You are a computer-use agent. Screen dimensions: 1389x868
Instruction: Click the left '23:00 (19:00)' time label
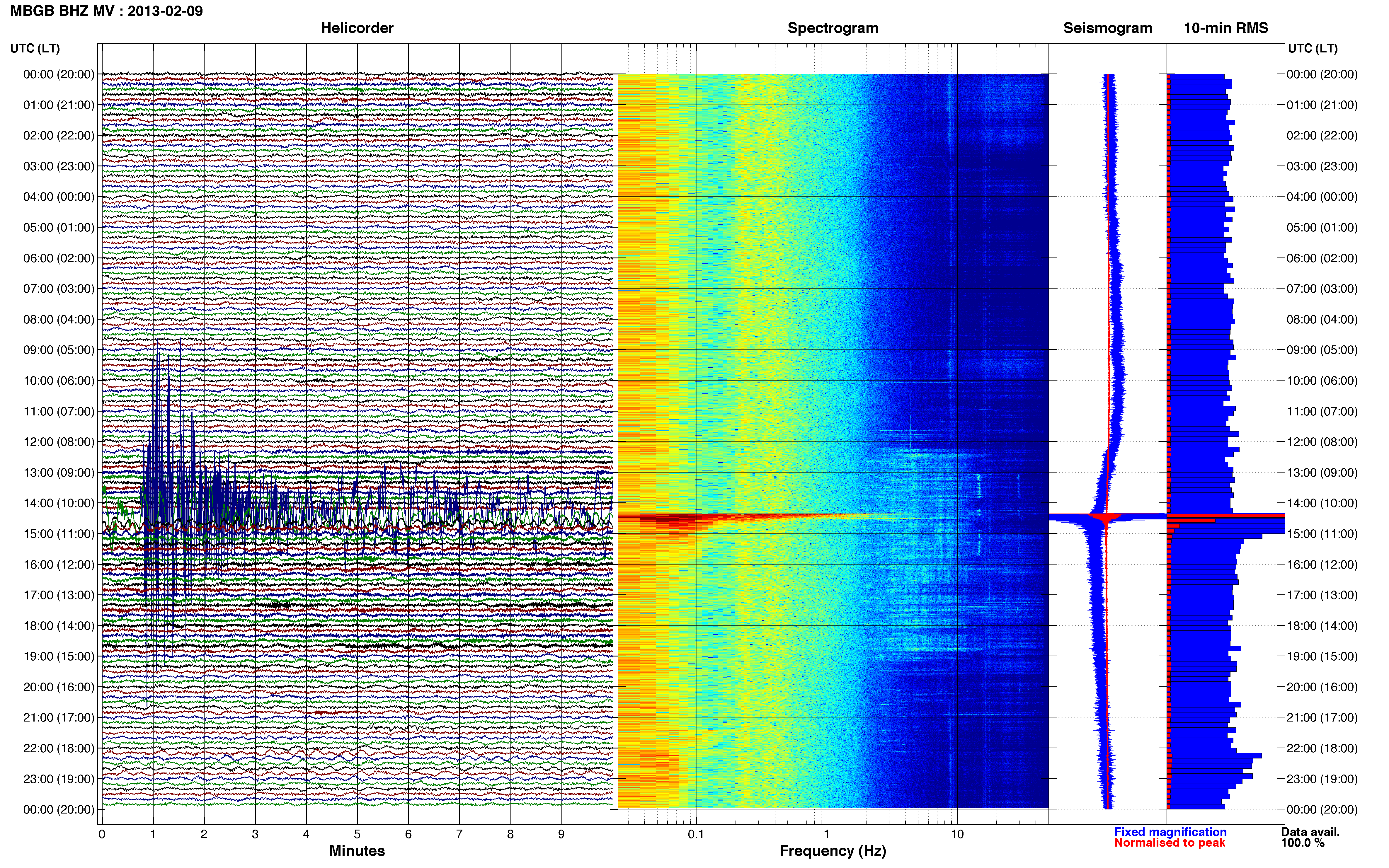(59, 779)
